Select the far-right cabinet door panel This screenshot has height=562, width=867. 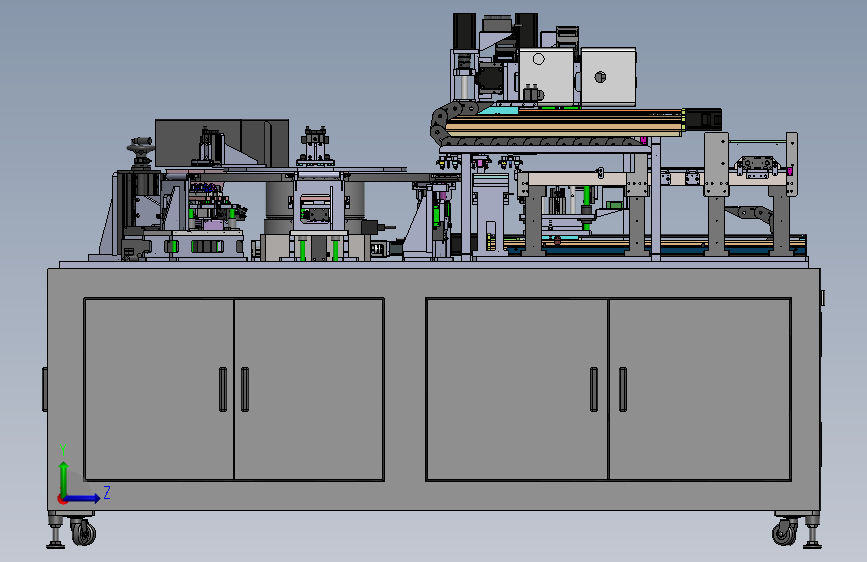coord(699,389)
